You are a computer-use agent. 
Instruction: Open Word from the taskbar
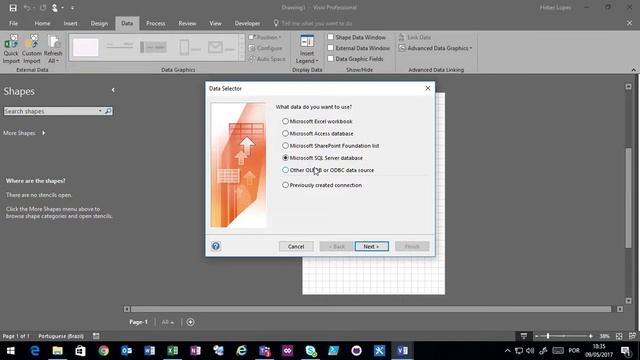149,351
